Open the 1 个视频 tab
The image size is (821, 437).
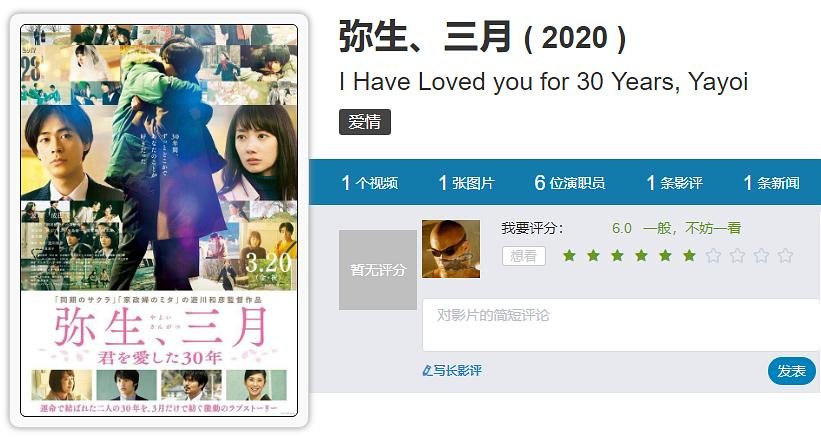point(370,183)
